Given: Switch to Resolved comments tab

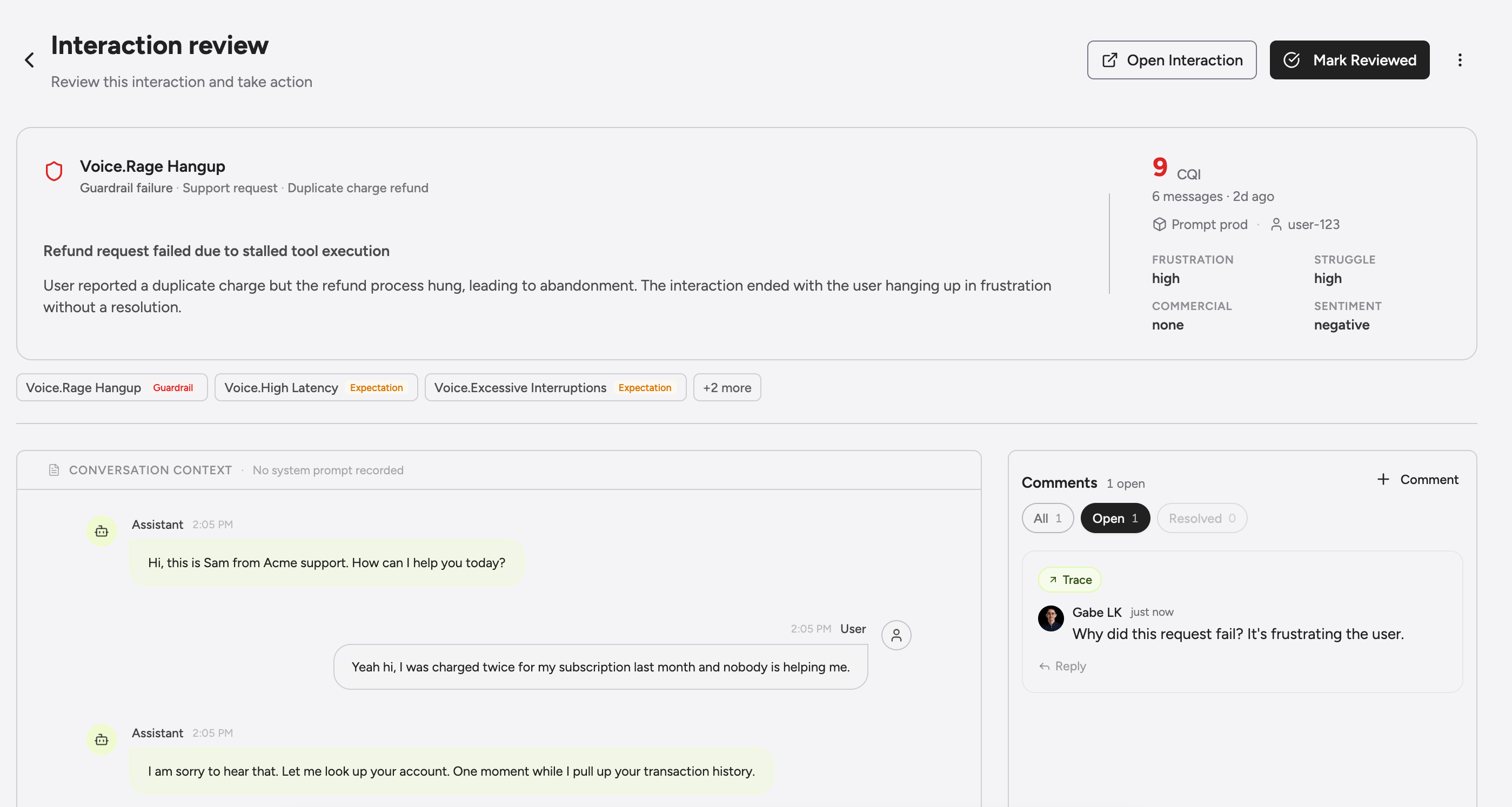Looking at the screenshot, I should click(1201, 518).
